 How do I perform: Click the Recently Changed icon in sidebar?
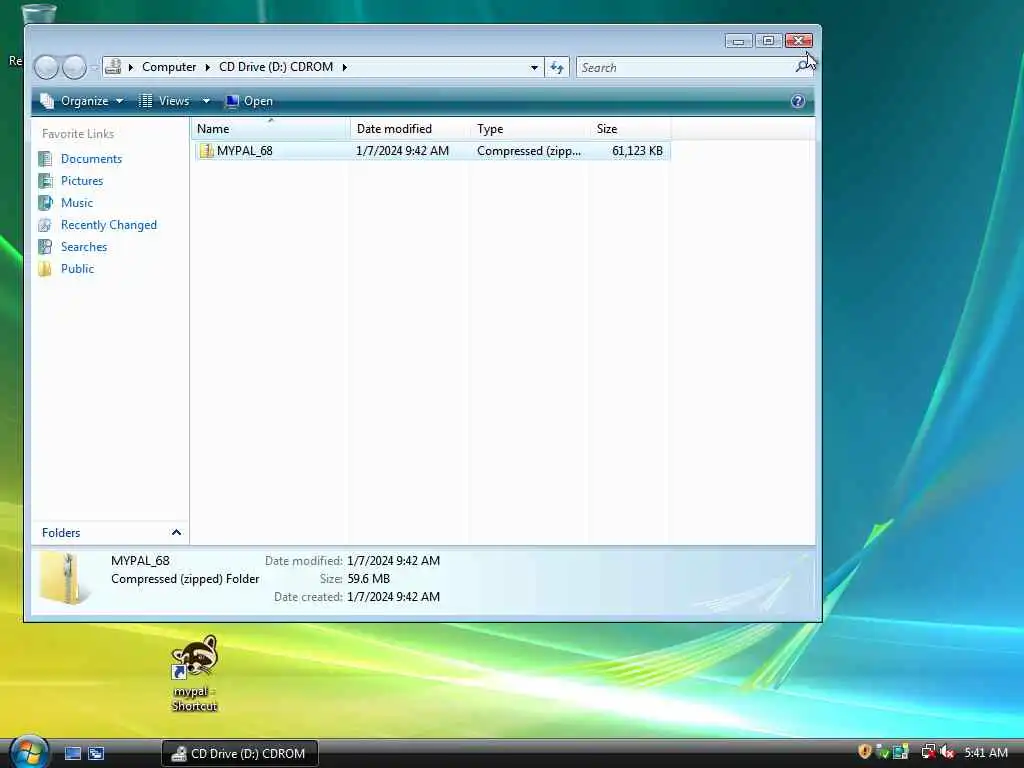(45, 225)
